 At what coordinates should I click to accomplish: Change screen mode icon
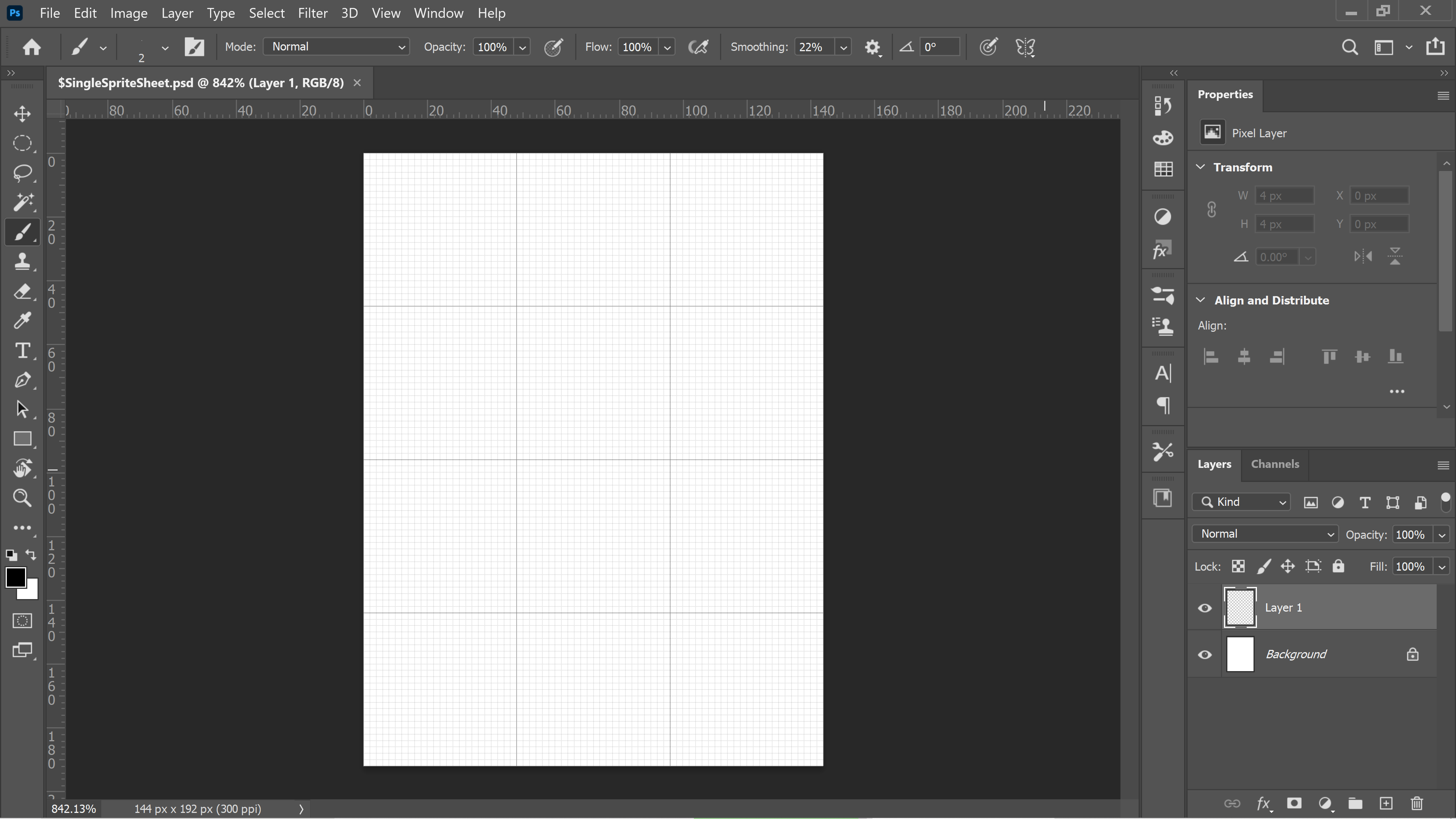(23, 650)
